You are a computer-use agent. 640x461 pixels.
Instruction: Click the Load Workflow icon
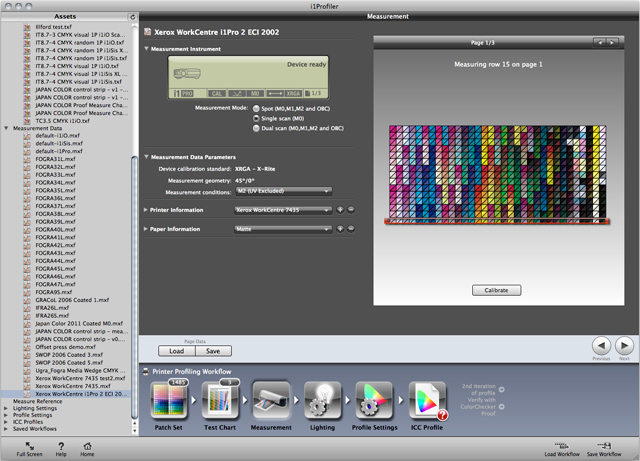562,446
